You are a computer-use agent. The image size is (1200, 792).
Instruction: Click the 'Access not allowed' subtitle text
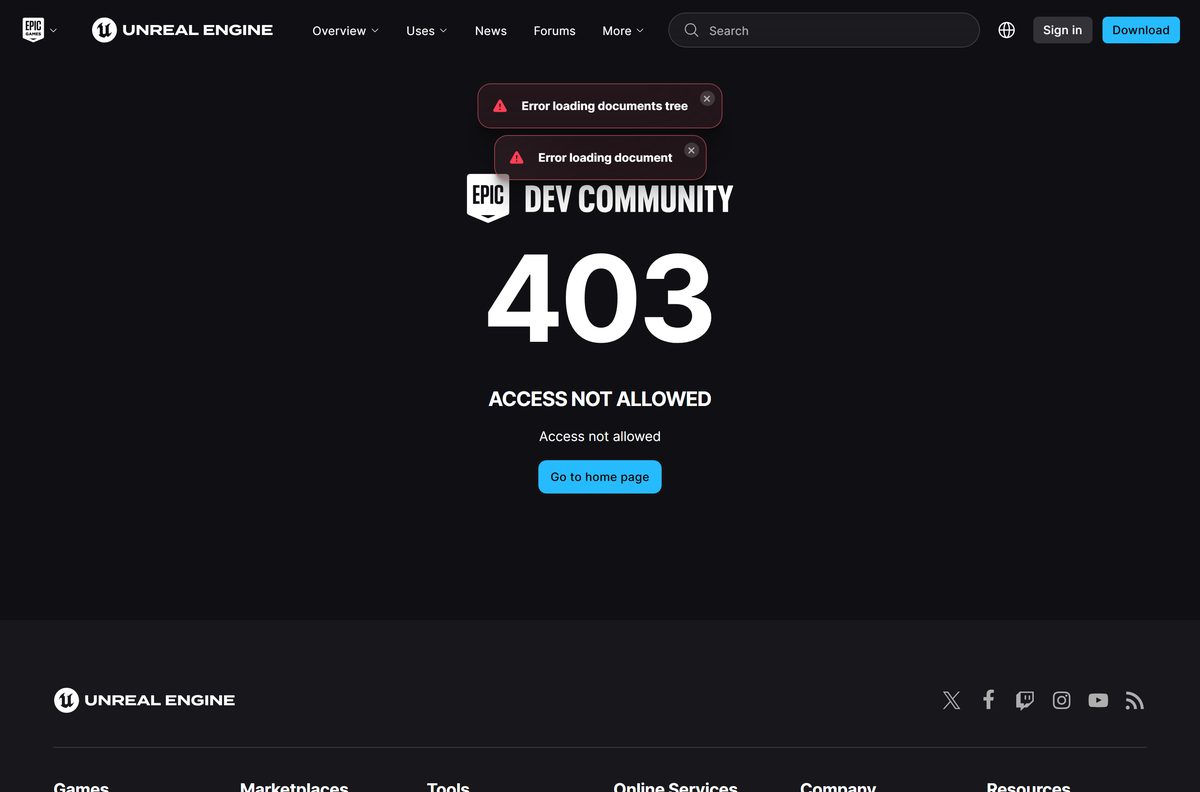click(600, 436)
